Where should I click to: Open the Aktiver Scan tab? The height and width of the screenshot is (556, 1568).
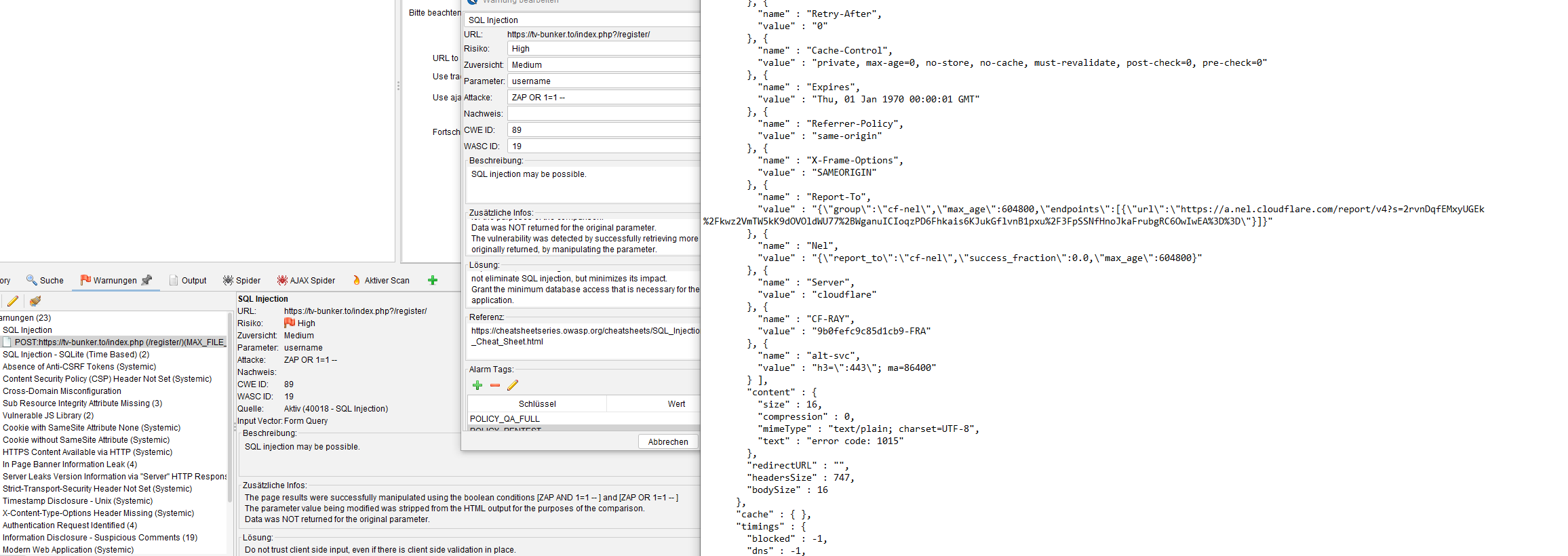(x=380, y=280)
